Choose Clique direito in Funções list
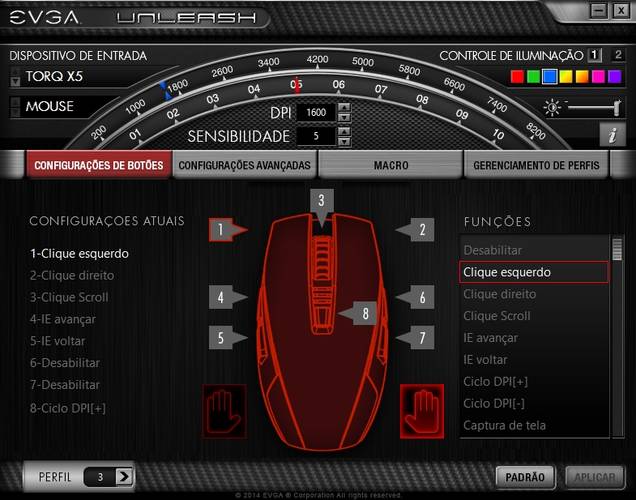 tap(534, 294)
